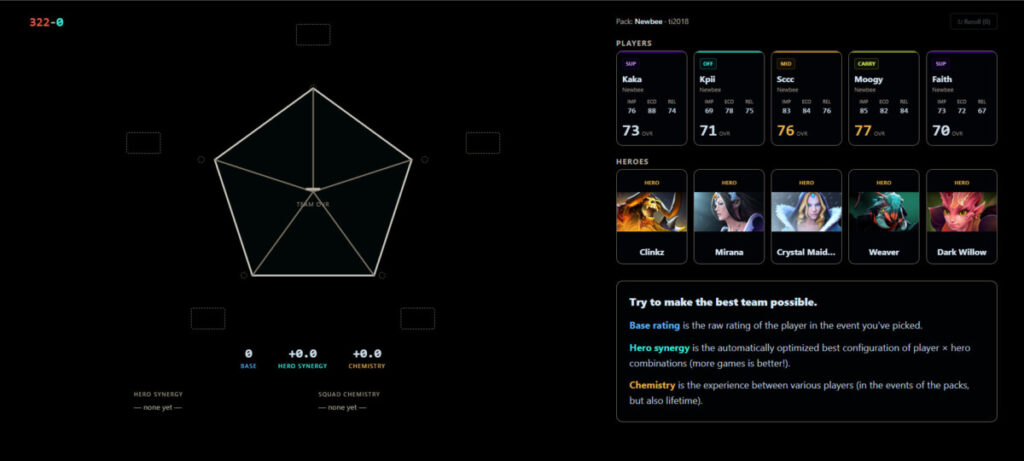Click the OFF role badge on Kpii's card
Image resolution: width=1024 pixels, height=461 pixels.
pos(708,64)
